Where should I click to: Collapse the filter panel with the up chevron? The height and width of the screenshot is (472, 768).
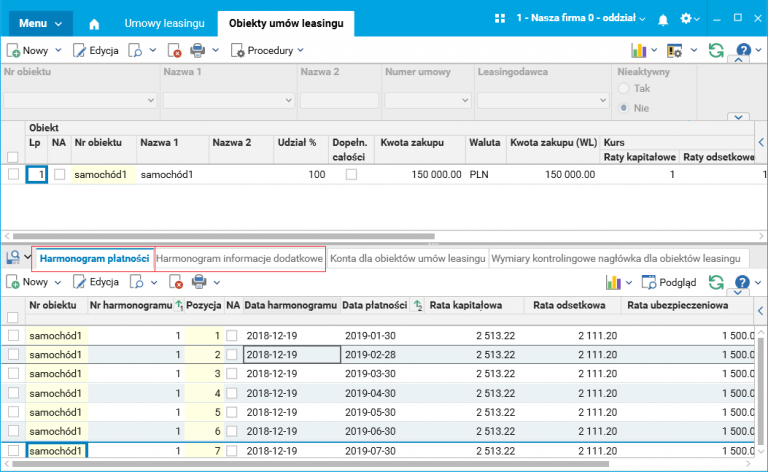point(738,60)
